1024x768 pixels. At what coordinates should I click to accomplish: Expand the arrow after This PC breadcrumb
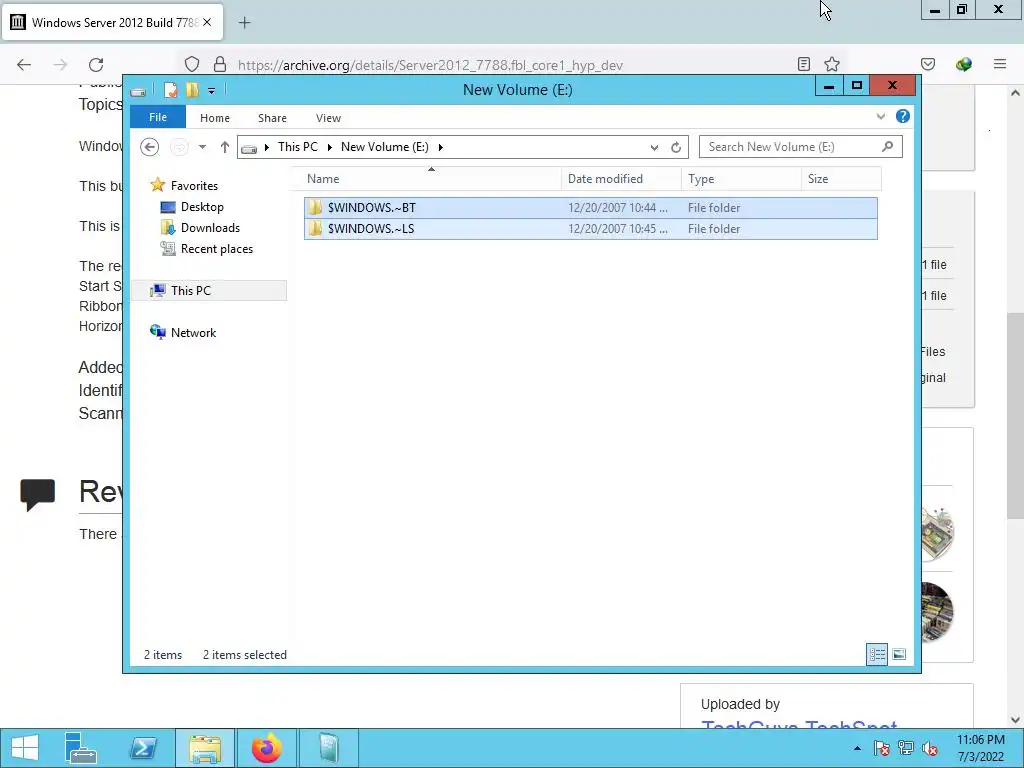(329, 147)
